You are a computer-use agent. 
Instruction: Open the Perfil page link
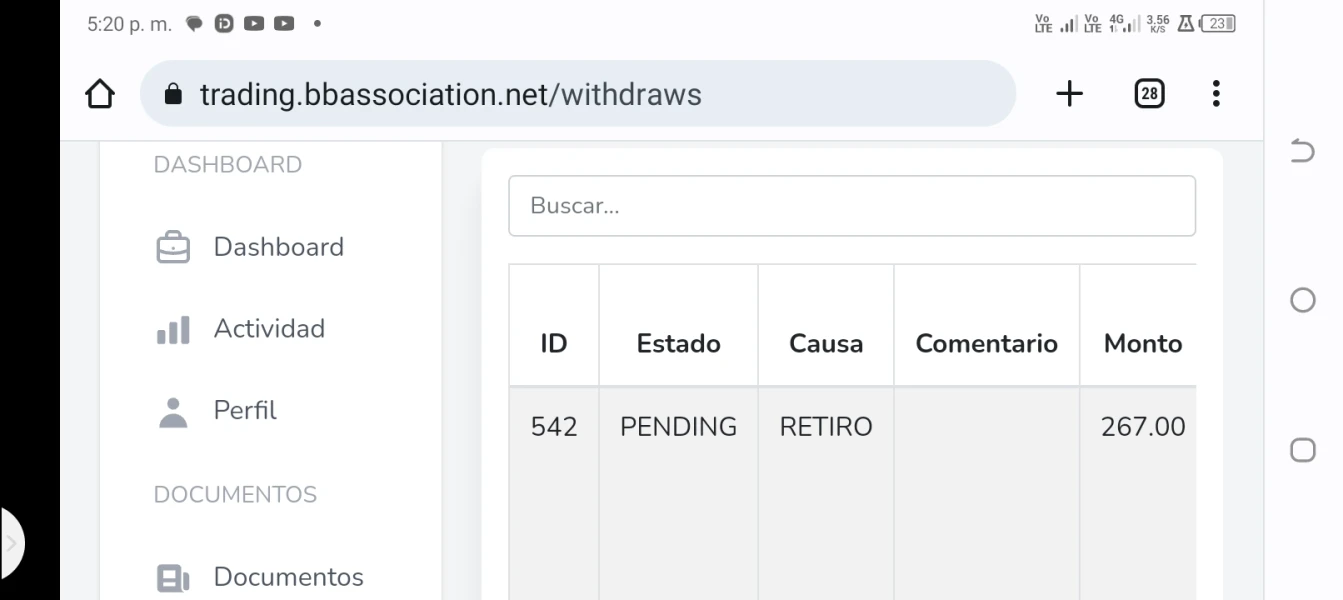pos(245,411)
